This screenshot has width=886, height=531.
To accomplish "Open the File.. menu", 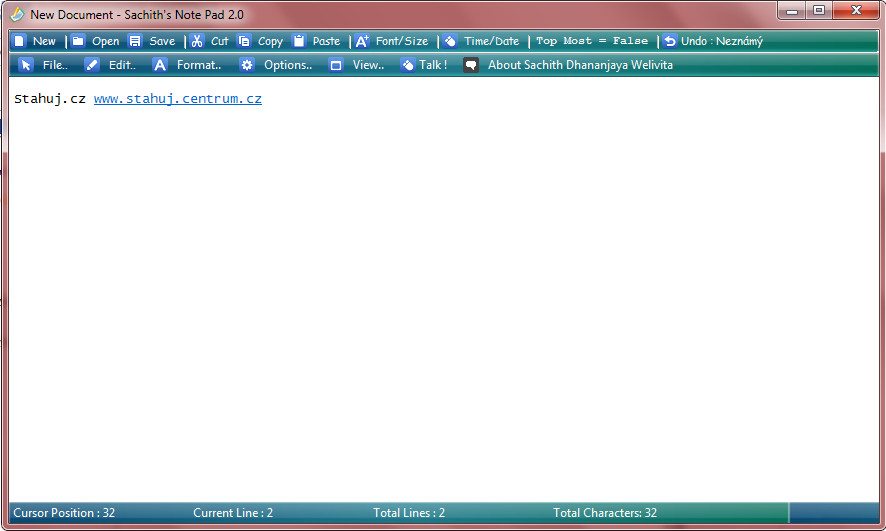I will coord(55,65).
